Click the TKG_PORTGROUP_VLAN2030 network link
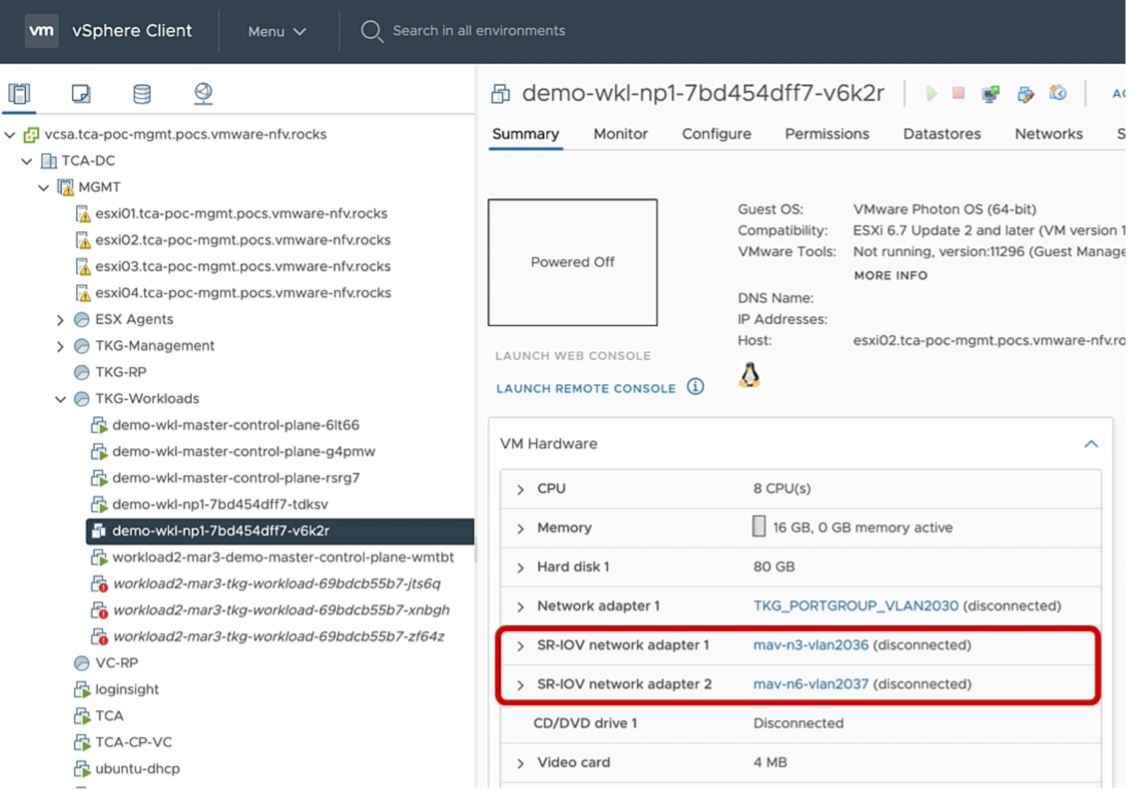Image resolution: width=1130 pixels, height=791 pixels. click(x=855, y=606)
